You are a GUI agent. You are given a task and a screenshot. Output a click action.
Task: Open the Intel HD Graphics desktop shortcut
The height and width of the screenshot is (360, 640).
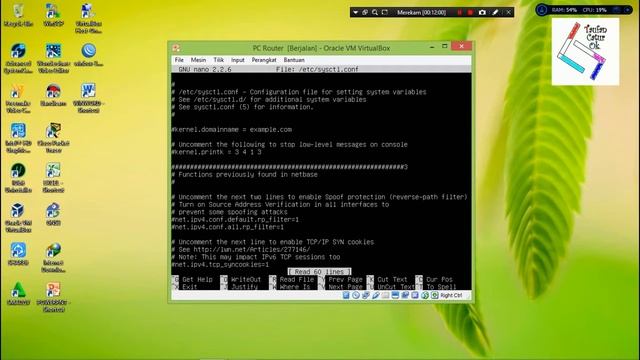pyautogui.click(x=18, y=138)
